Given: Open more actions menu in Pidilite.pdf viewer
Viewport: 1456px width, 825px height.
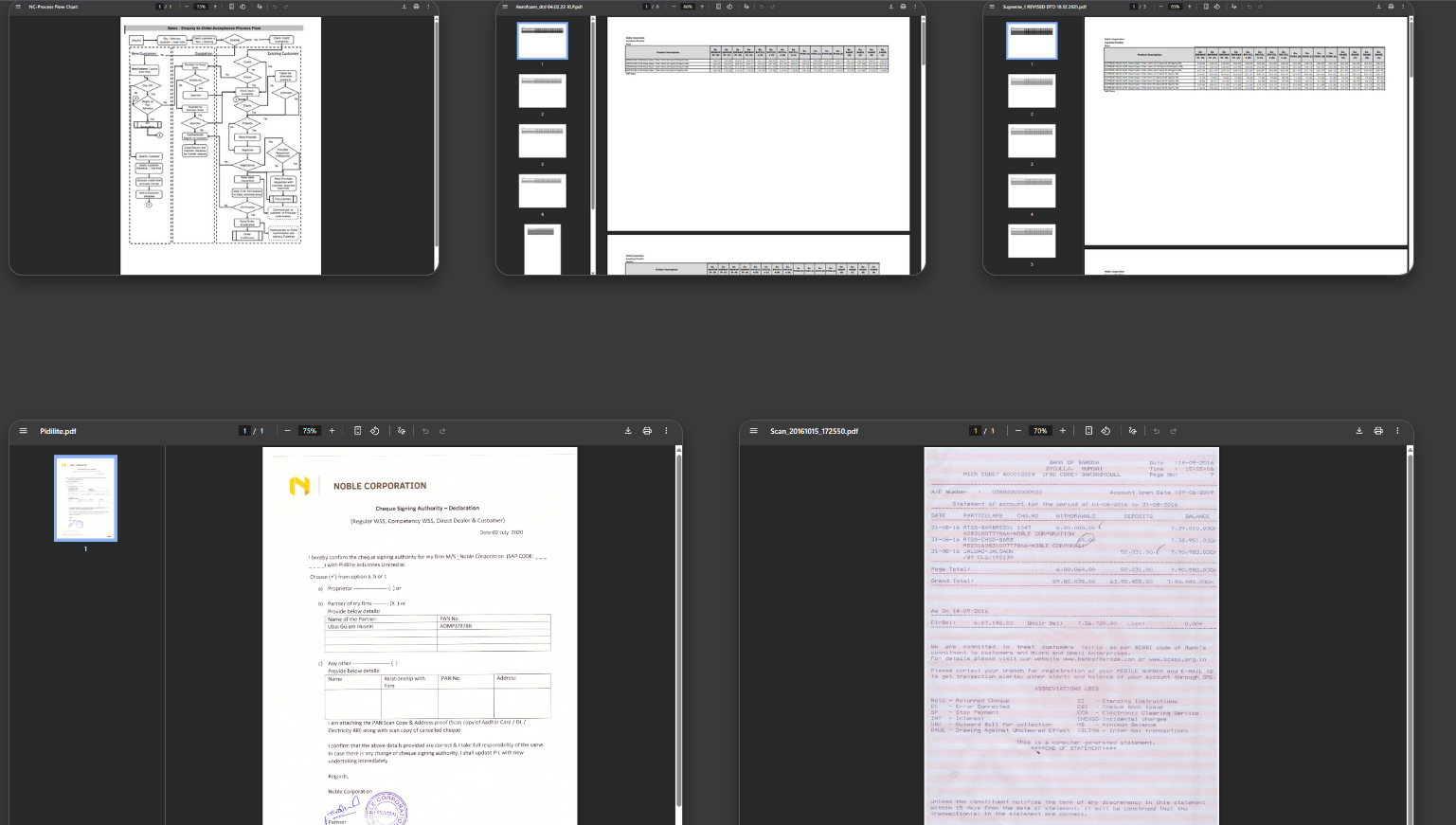Looking at the screenshot, I should pos(666,431).
